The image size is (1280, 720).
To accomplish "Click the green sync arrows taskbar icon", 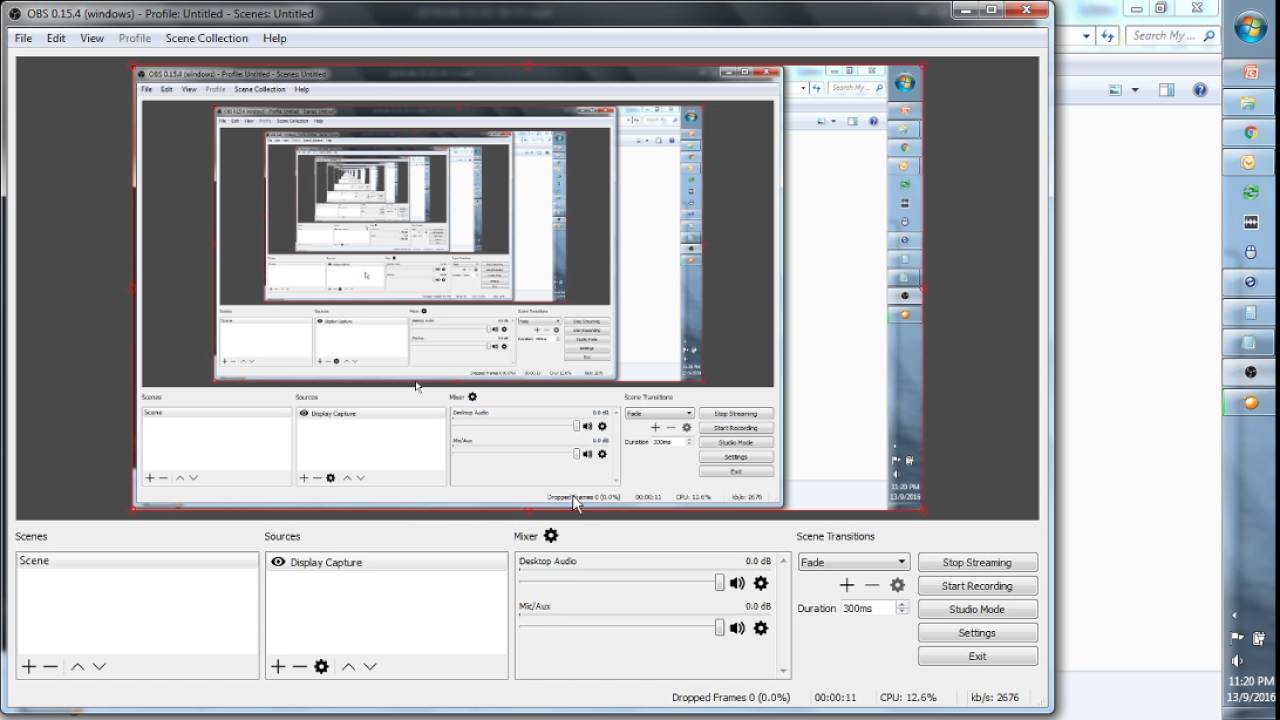I will click(1250, 192).
